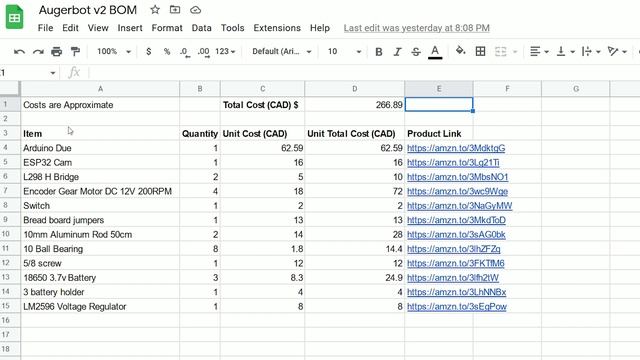Click the merge cells icon

(500, 51)
